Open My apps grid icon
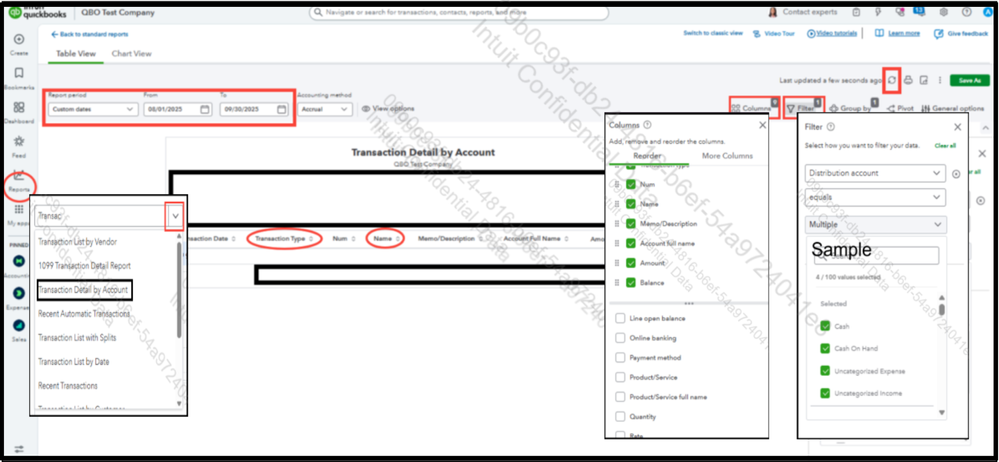Image resolution: width=999 pixels, height=462 pixels. (x=19, y=210)
